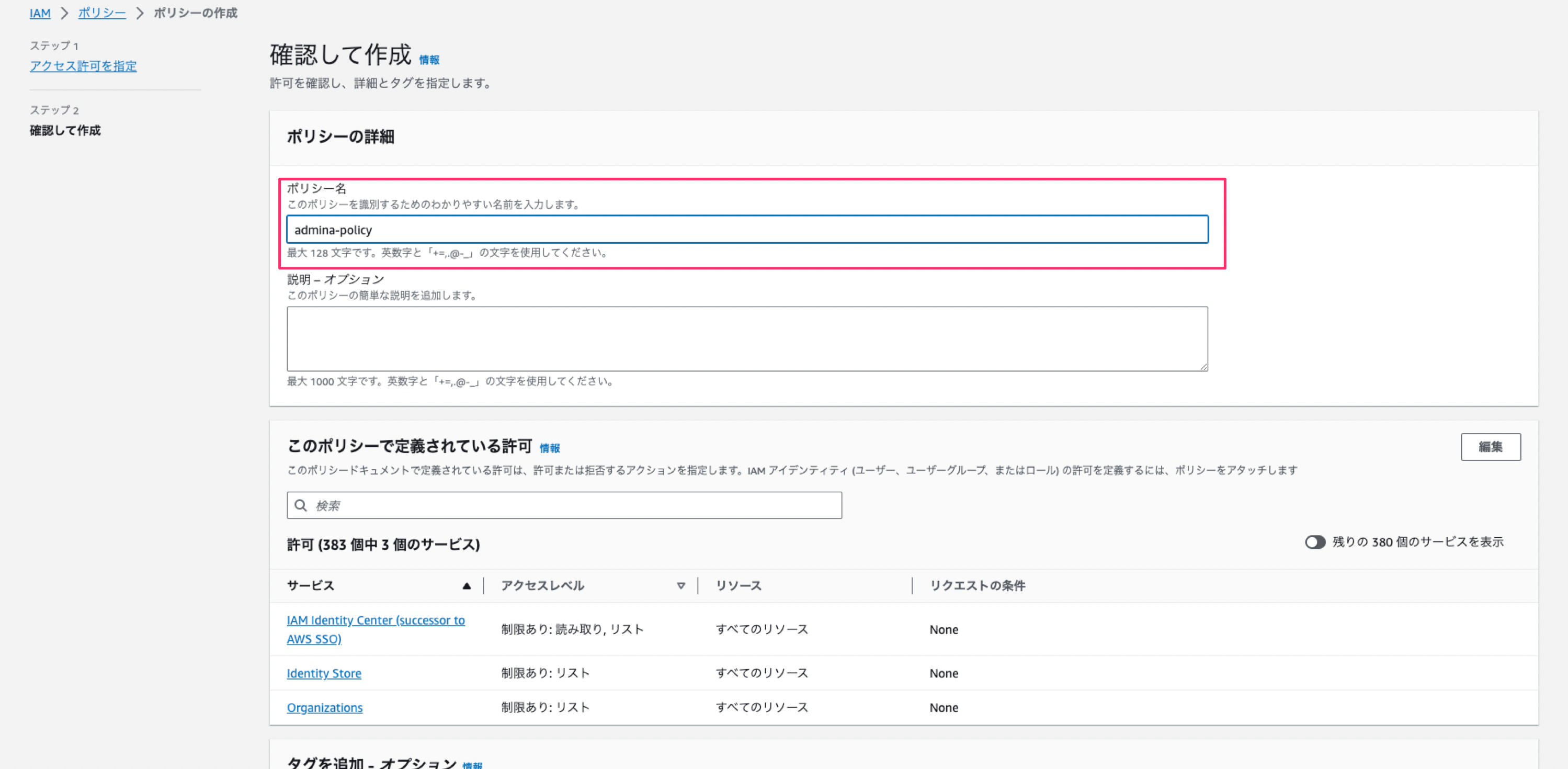Click the リソース column header
Viewport: 1568px width, 769px height.
[738, 586]
